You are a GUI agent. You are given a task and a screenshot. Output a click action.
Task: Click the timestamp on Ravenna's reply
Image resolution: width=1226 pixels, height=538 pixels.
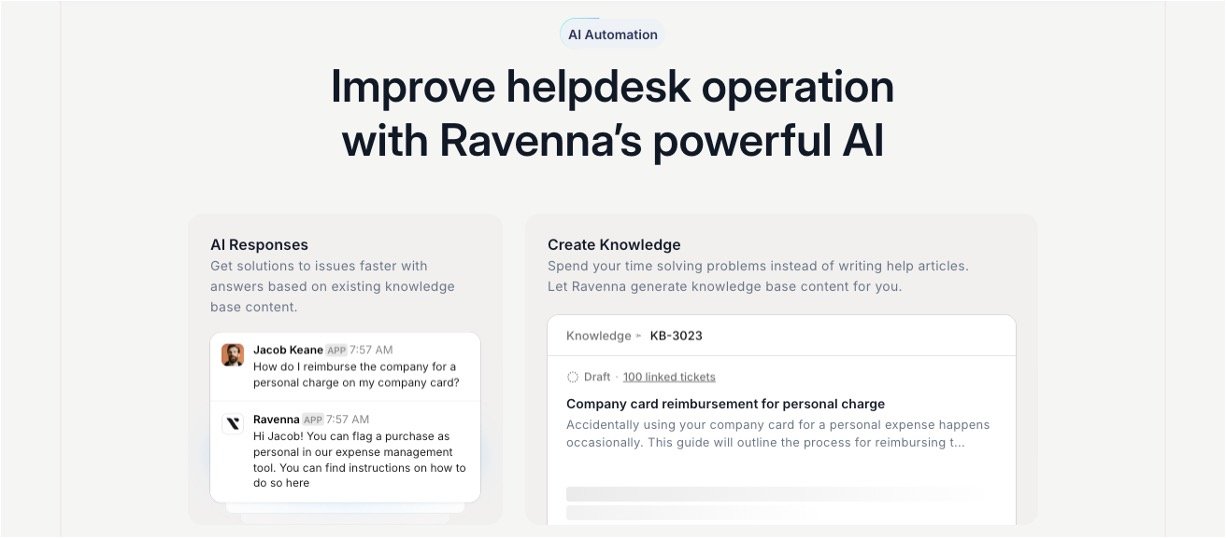coord(348,419)
